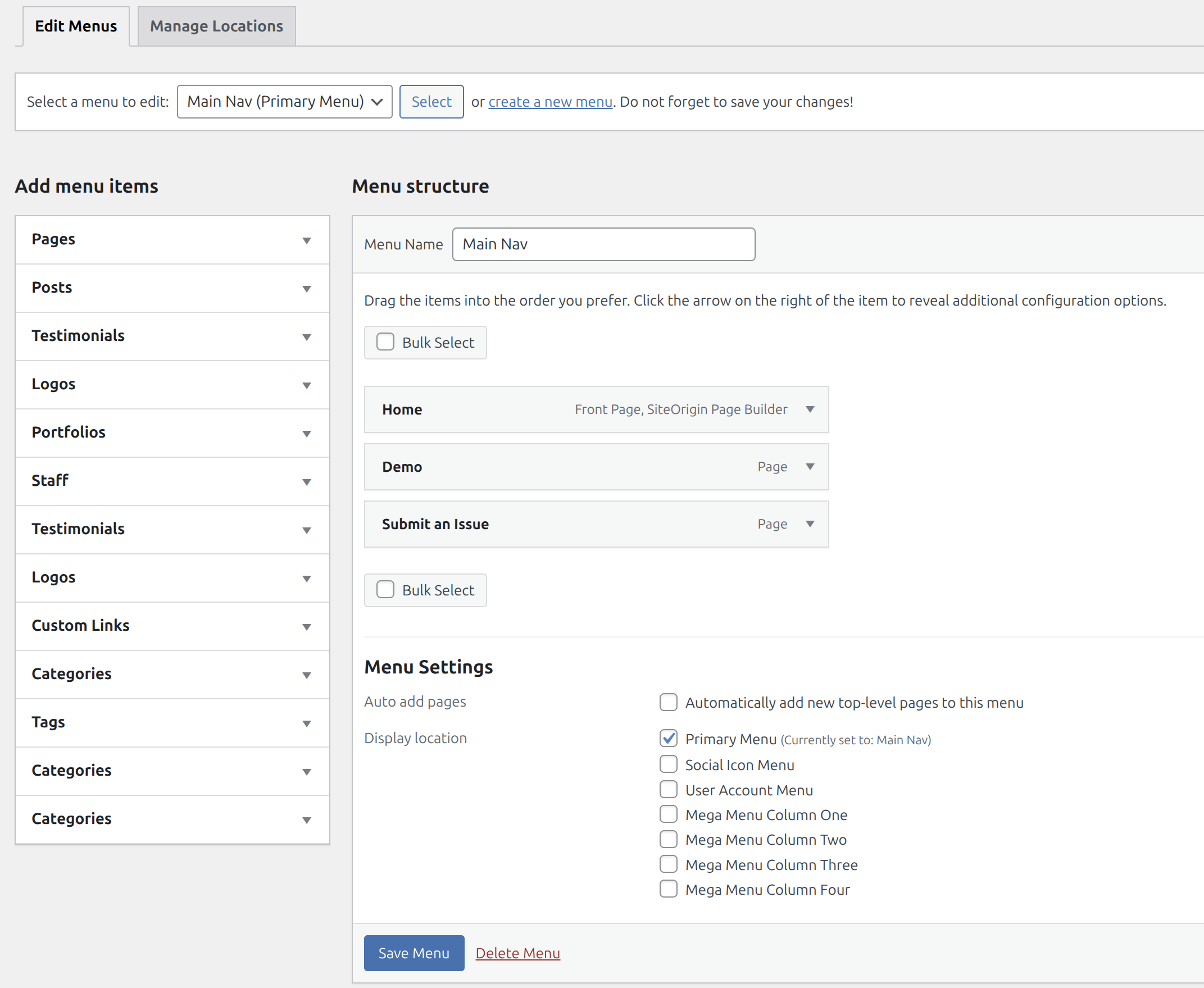Click the Home menu item title
1204x988 pixels.
coord(402,409)
